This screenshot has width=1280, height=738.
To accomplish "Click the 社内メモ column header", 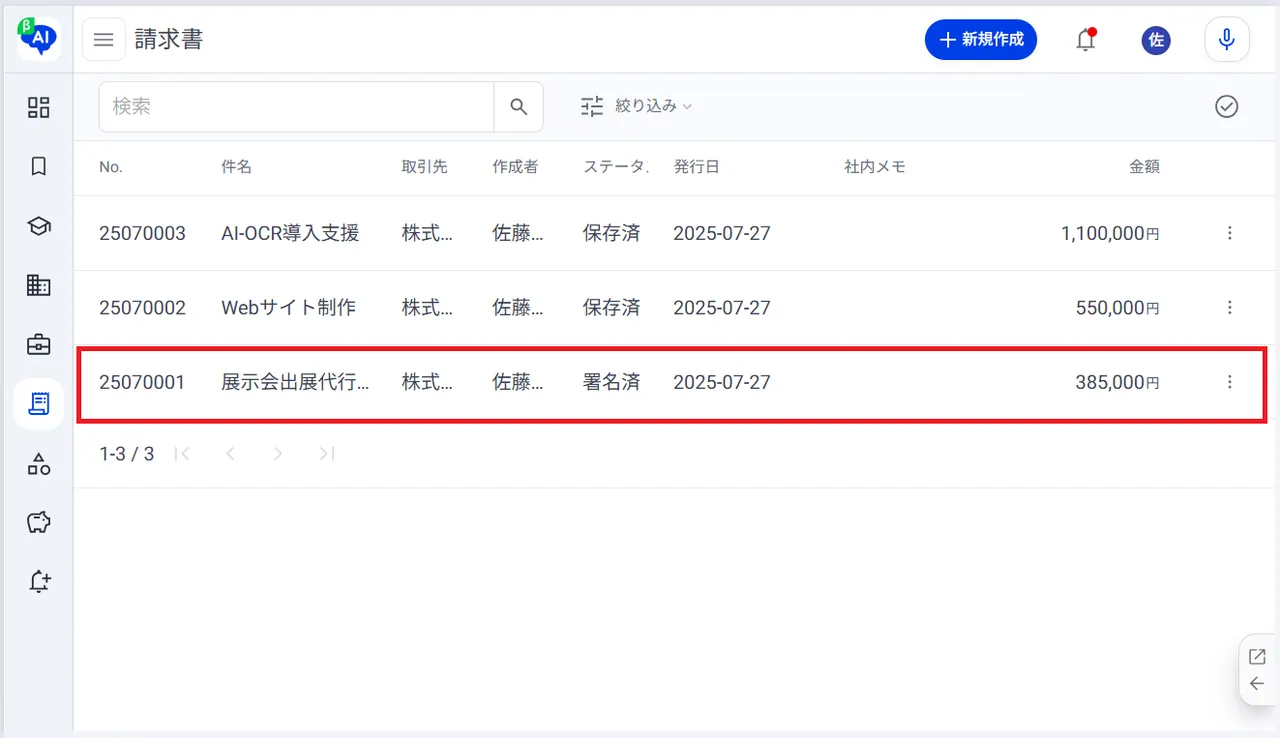I will [875, 167].
